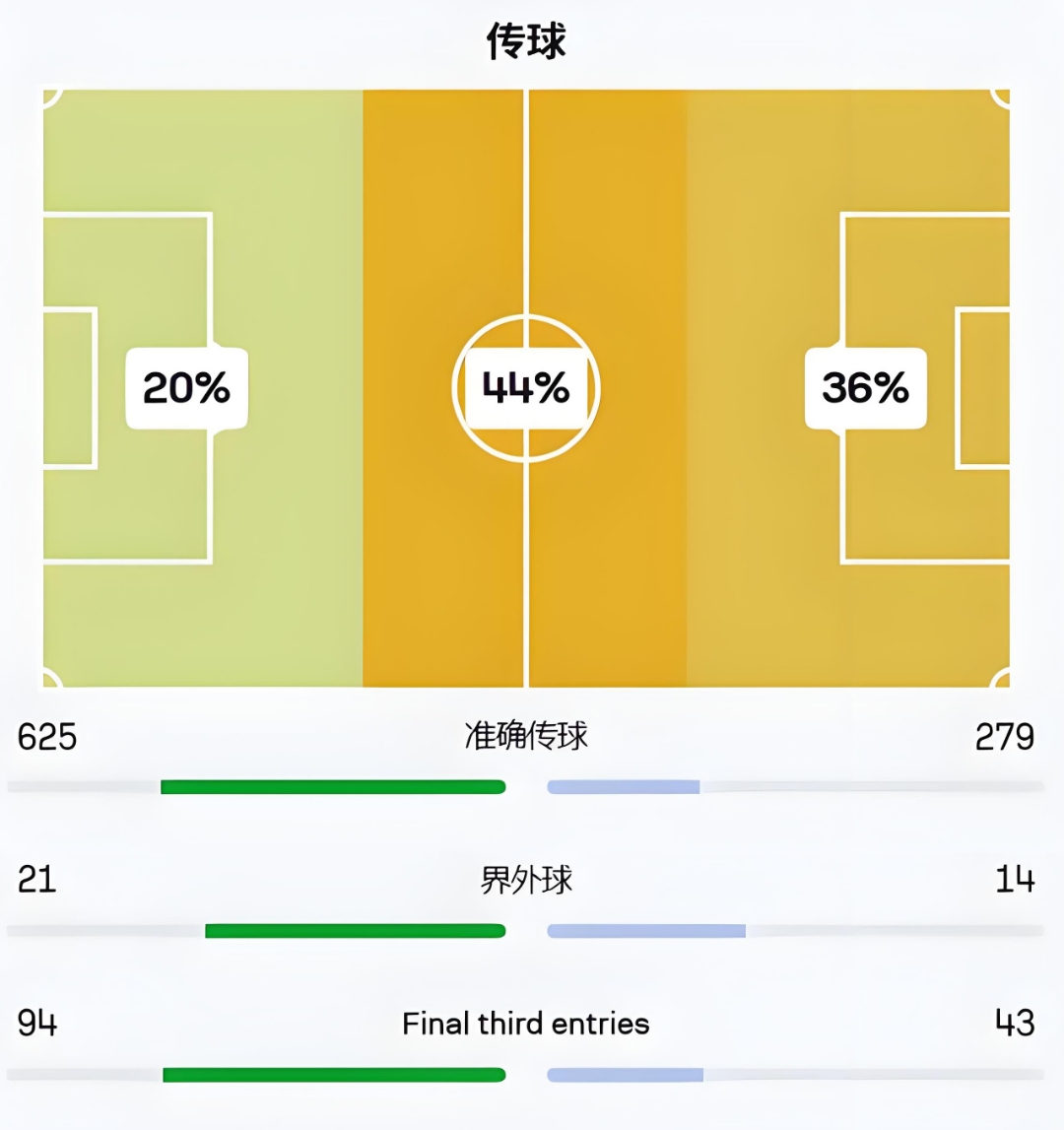Click the green Final third entries bar
The width and height of the screenshot is (1064, 1130).
(x=334, y=1075)
